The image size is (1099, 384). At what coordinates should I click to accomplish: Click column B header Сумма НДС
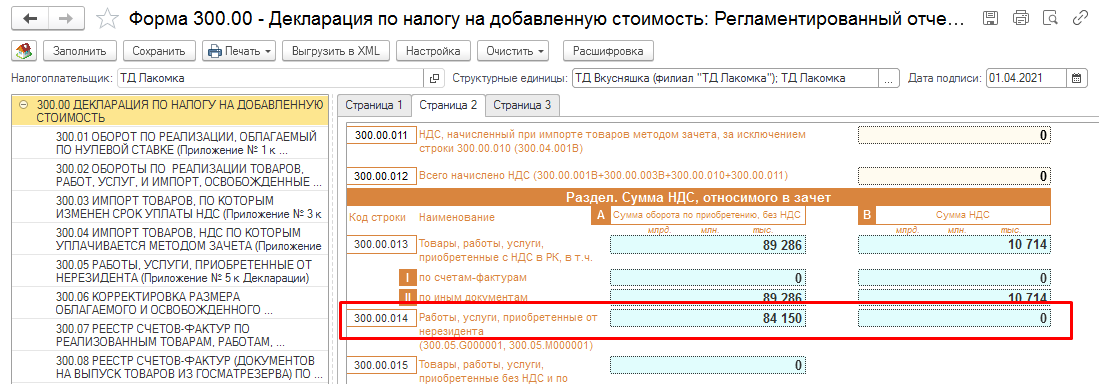(x=964, y=216)
